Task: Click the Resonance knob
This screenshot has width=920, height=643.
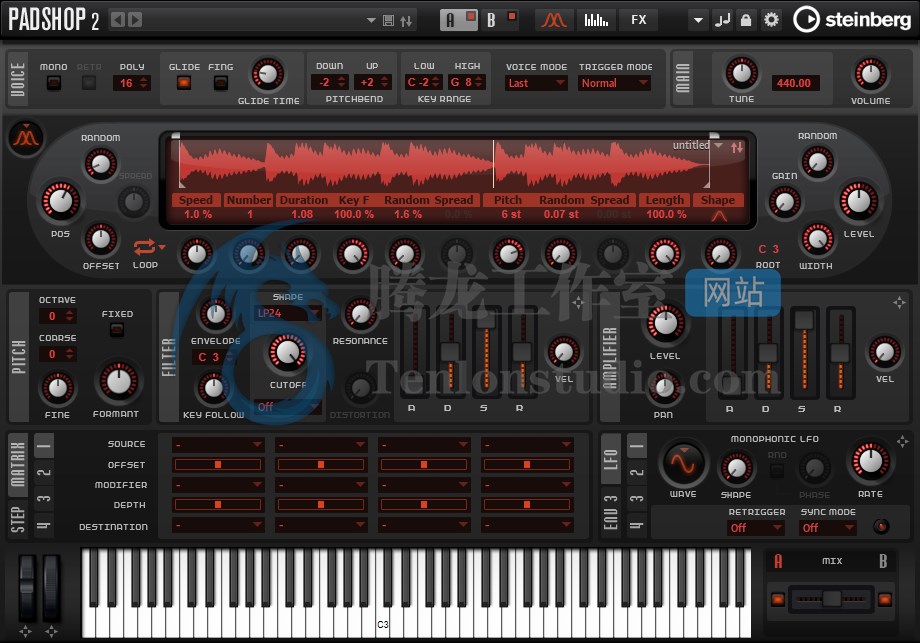Action: coord(360,314)
